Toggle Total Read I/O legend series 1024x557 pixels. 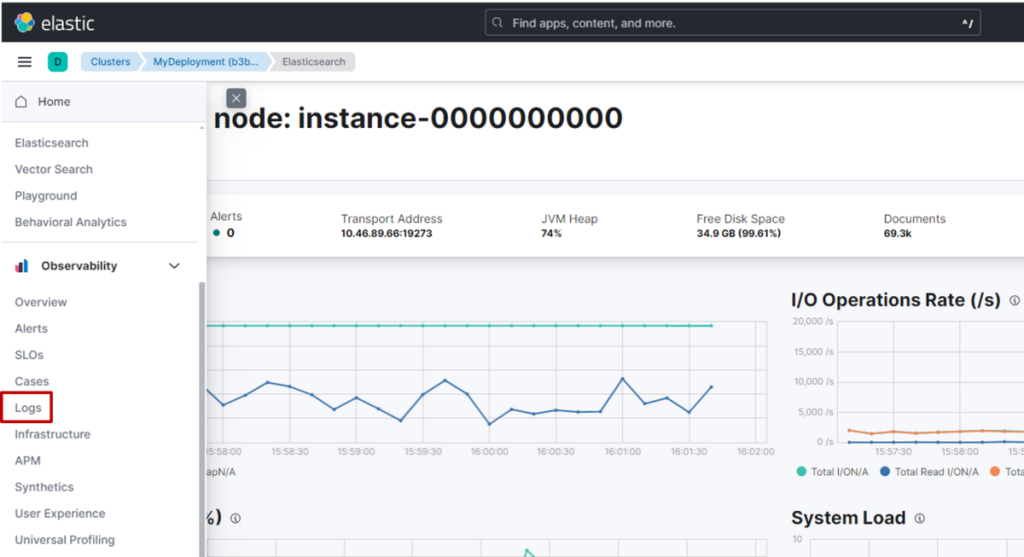pyautogui.click(x=928, y=471)
